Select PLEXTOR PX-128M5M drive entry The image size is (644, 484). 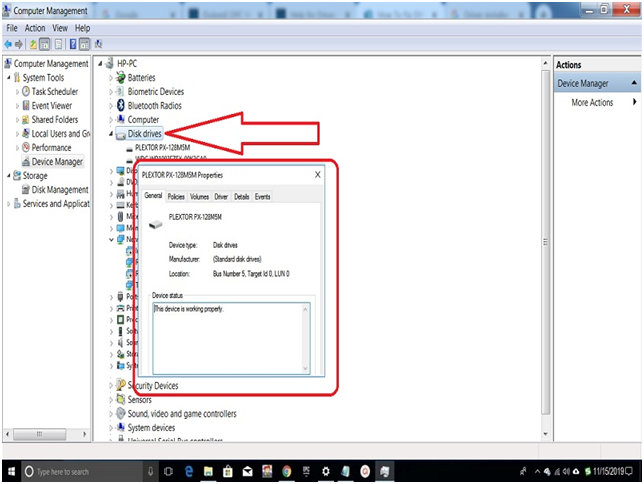(x=163, y=148)
